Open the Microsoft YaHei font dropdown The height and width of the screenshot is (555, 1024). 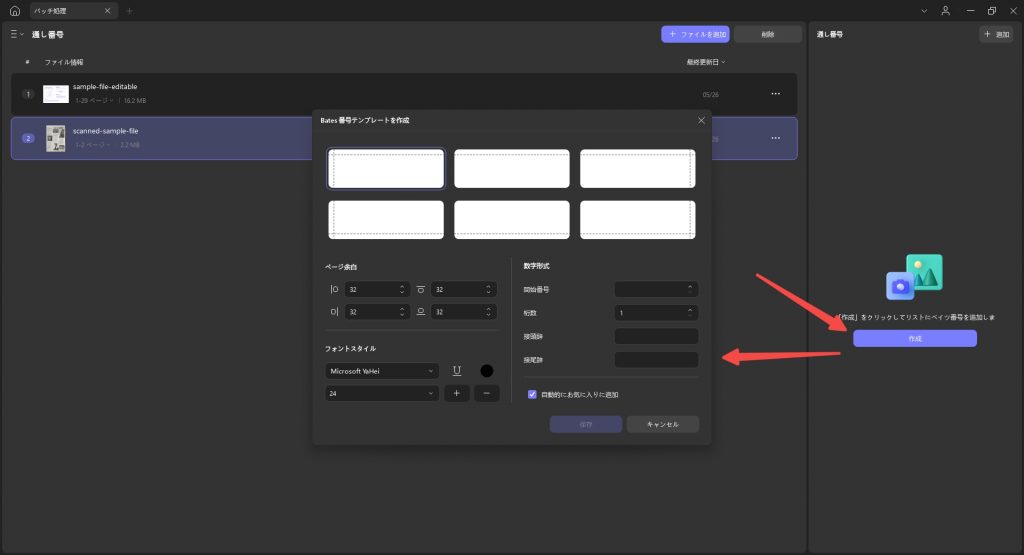[x=382, y=371]
